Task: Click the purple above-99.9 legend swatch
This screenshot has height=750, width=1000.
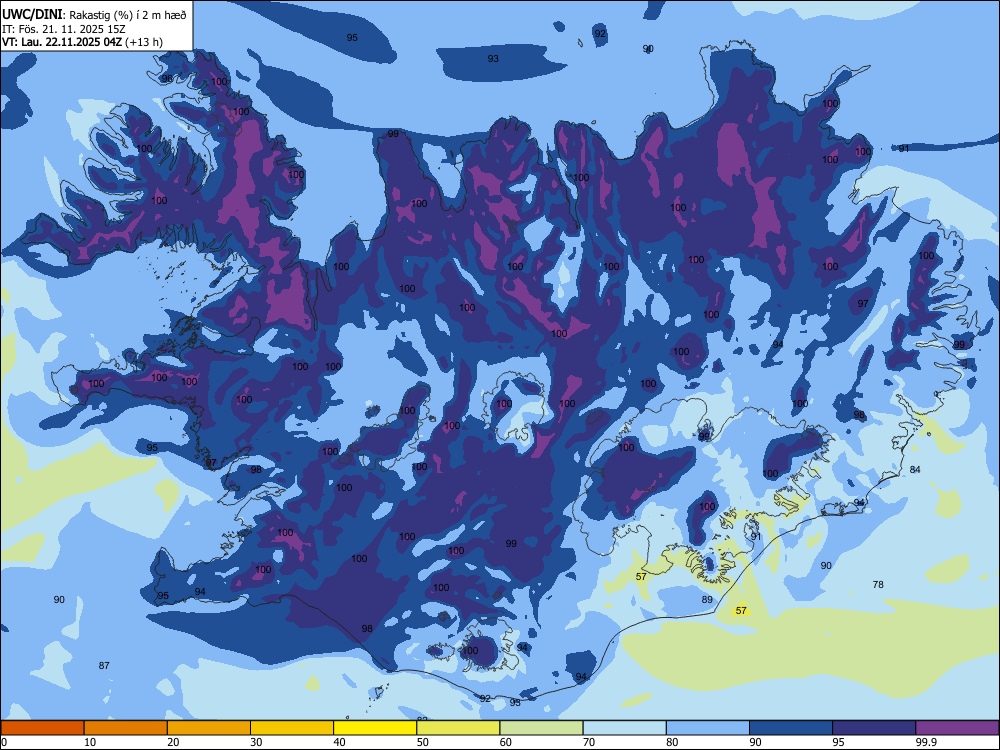Action: [x=957, y=728]
